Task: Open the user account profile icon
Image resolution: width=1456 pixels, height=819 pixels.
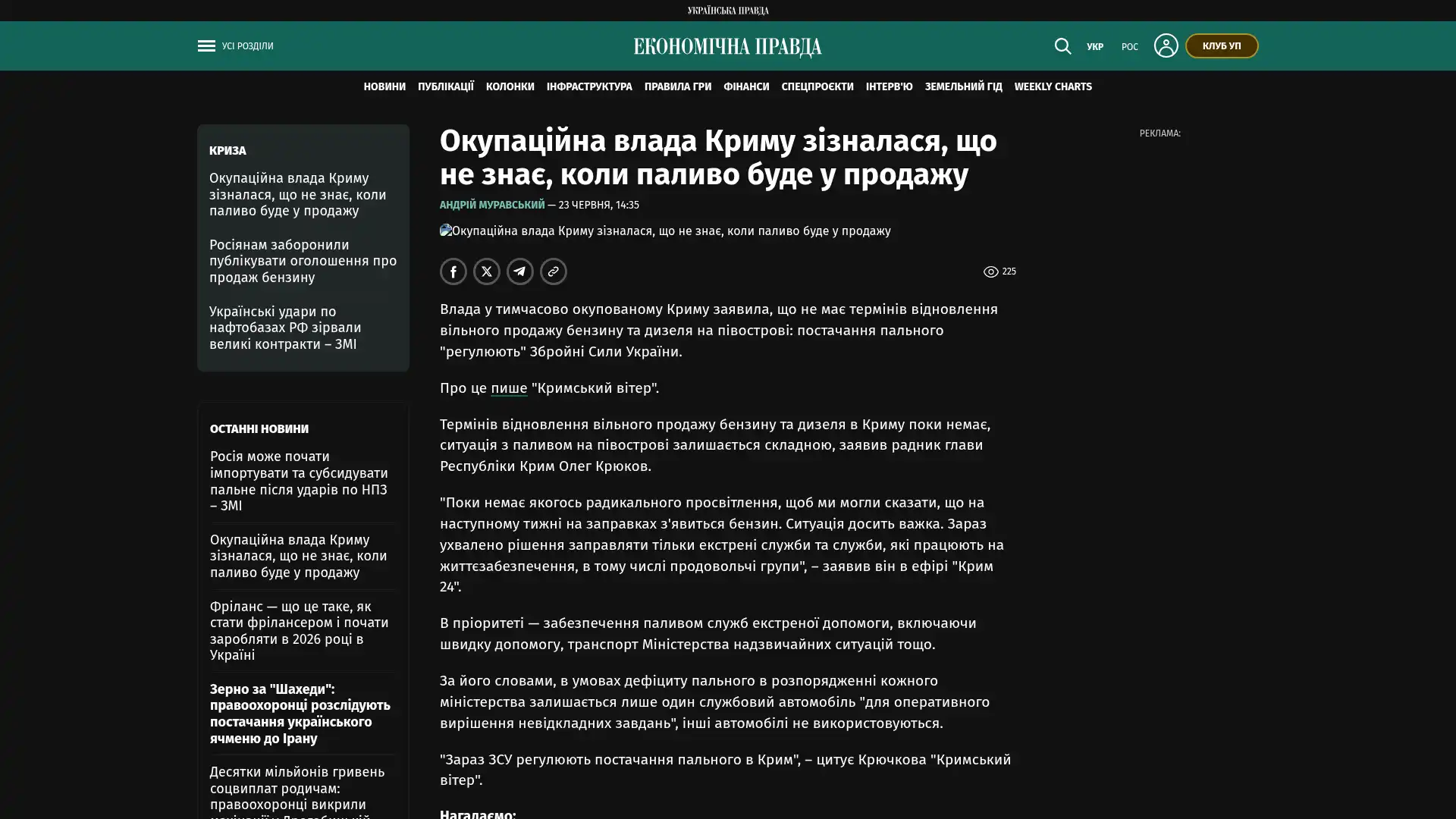Action: pyautogui.click(x=1166, y=45)
